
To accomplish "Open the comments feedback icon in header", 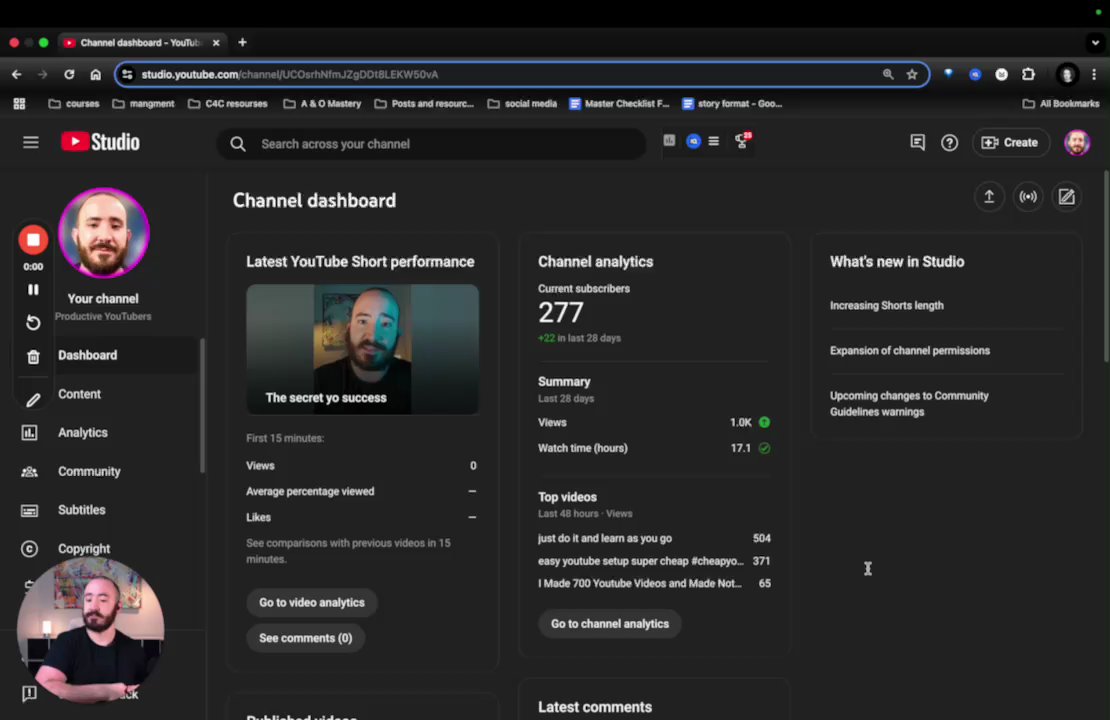I will tap(917, 143).
